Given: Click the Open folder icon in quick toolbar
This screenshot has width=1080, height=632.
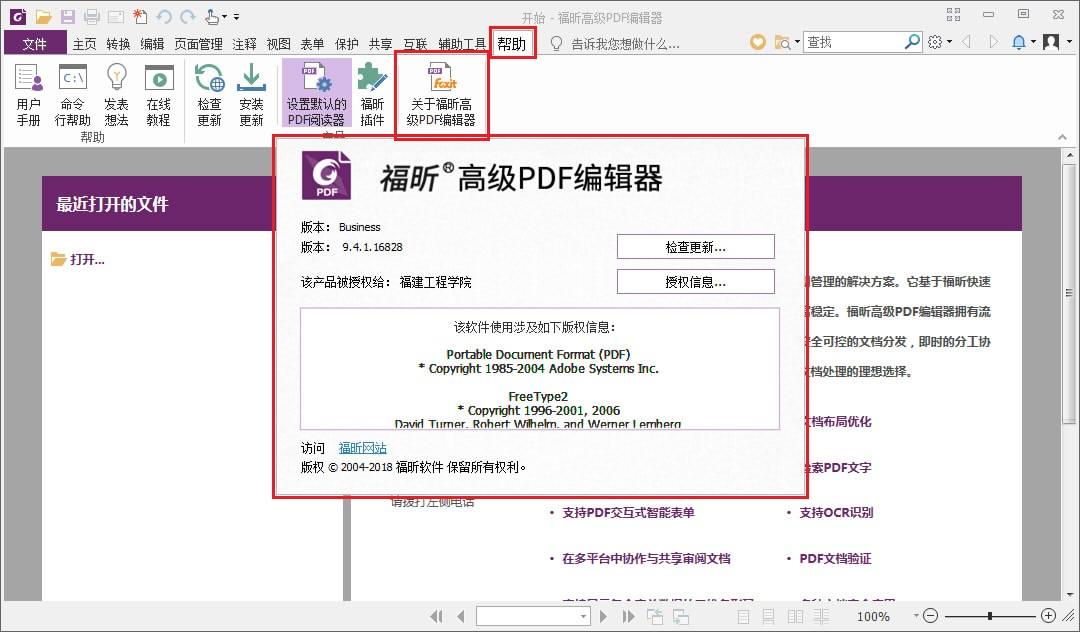Looking at the screenshot, I should [x=43, y=16].
